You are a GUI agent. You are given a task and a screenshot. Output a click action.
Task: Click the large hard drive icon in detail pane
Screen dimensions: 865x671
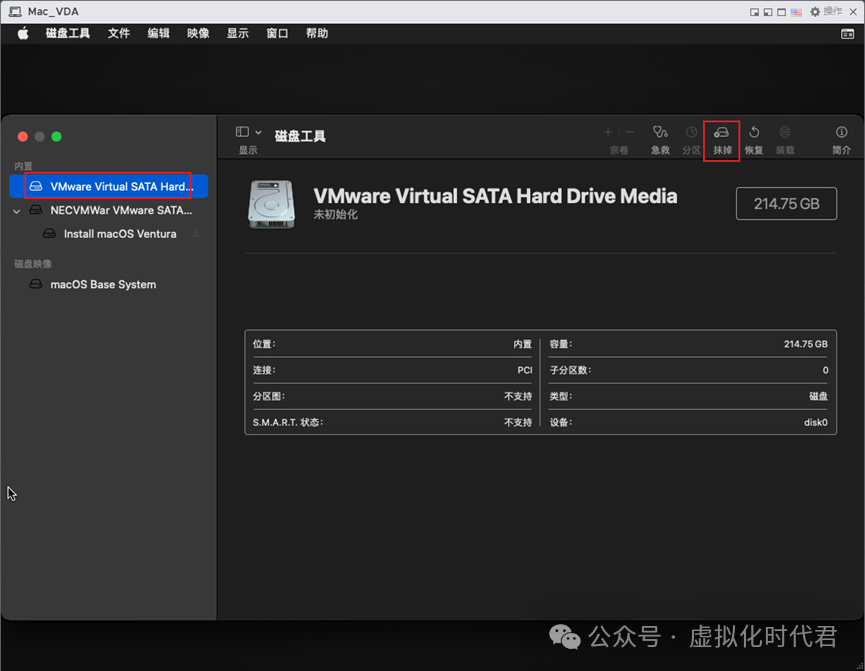271,204
